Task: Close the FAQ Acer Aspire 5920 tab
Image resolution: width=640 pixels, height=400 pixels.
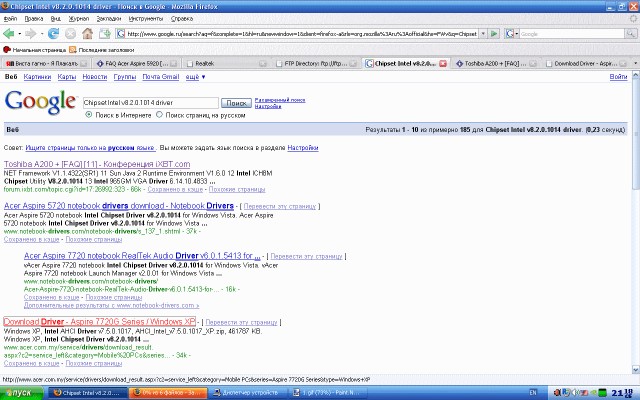Action: tap(173, 64)
